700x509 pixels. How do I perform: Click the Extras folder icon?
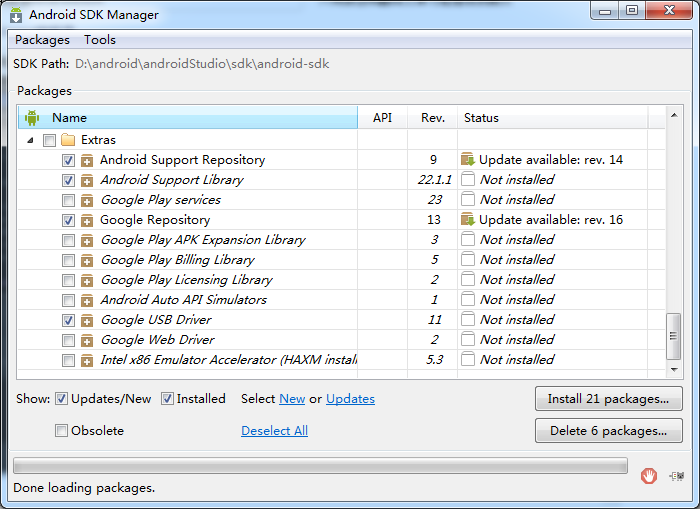pyautogui.click(x=68, y=140)
